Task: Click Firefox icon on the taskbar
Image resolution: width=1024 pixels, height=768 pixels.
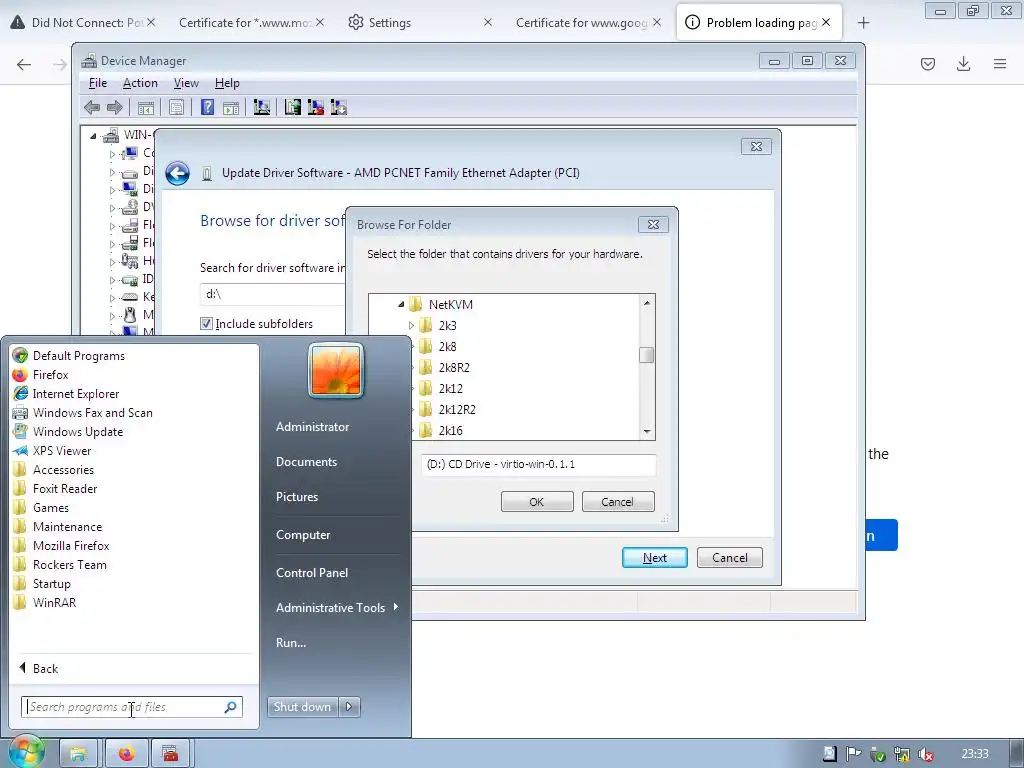Action: pos(126,754)
